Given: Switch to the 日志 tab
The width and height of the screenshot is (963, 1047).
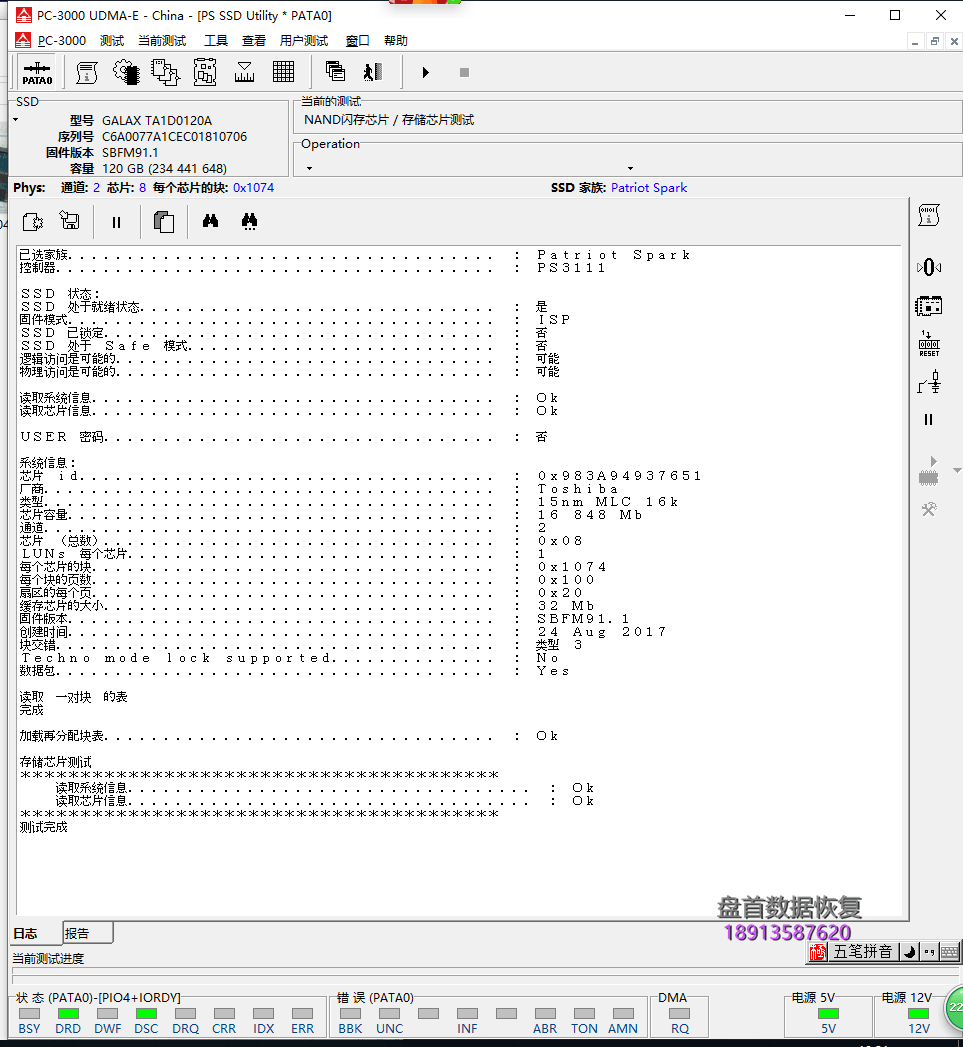Looking at the screenshot, I should [x=36, y=933].
